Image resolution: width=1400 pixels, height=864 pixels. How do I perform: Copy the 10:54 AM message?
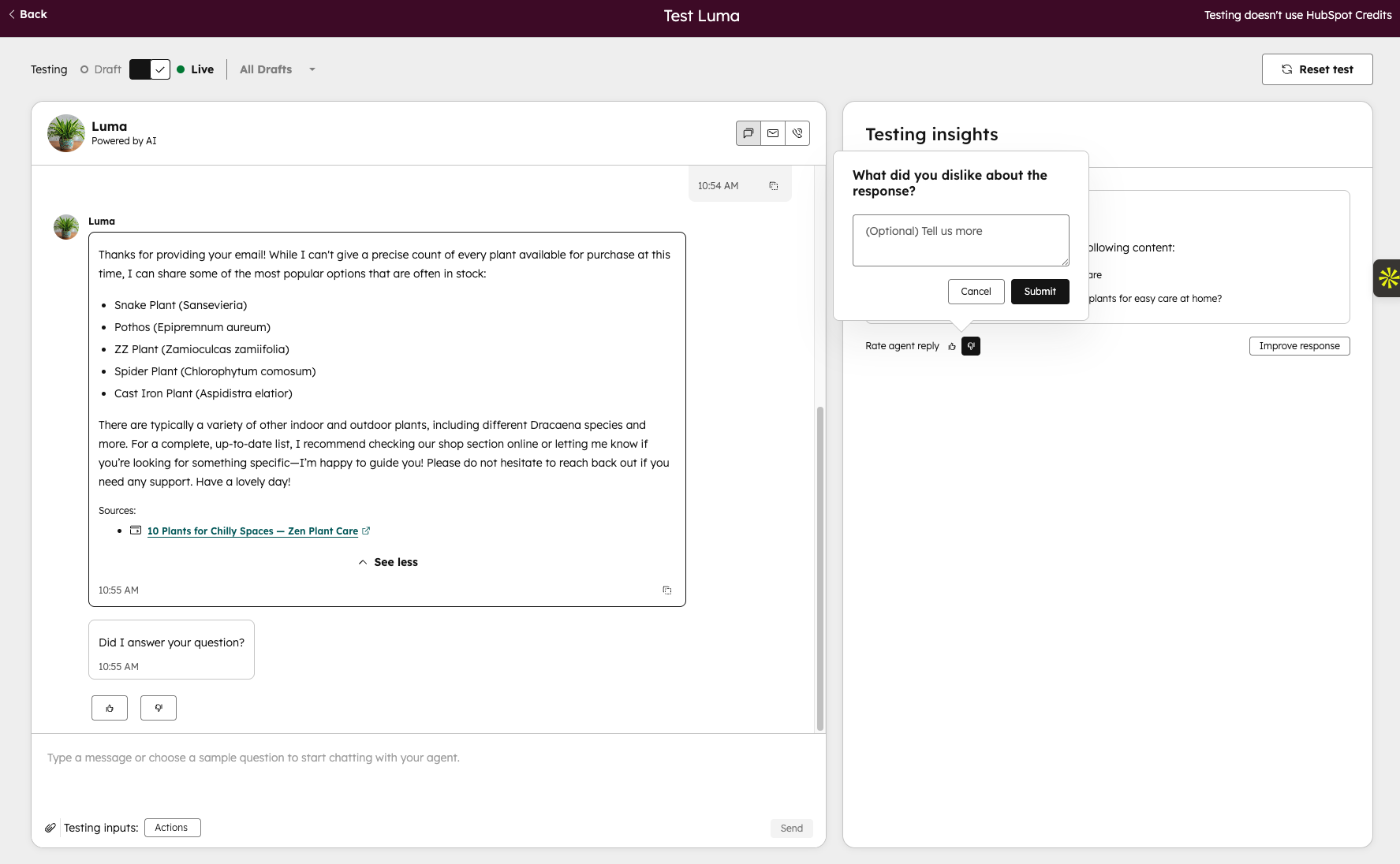click(x=774, y=186)
